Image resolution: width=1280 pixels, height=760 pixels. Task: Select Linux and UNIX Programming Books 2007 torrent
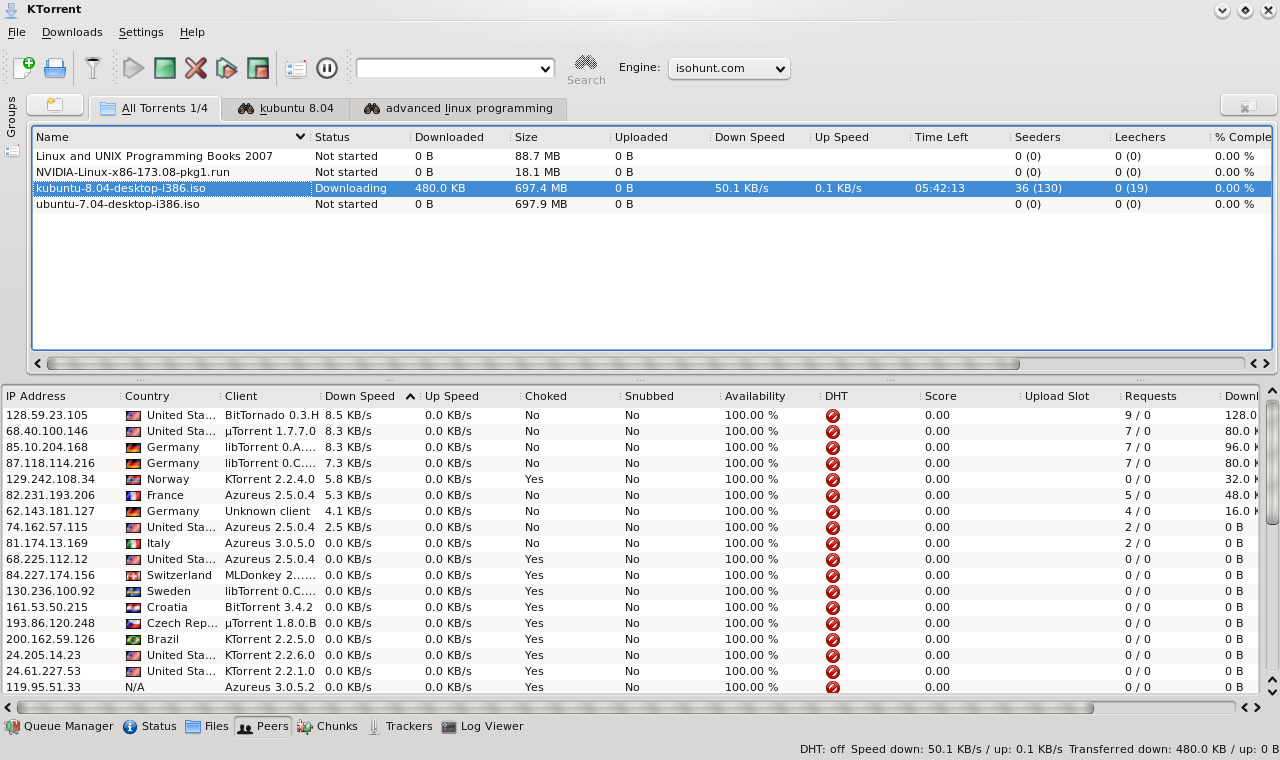point(652,156)
